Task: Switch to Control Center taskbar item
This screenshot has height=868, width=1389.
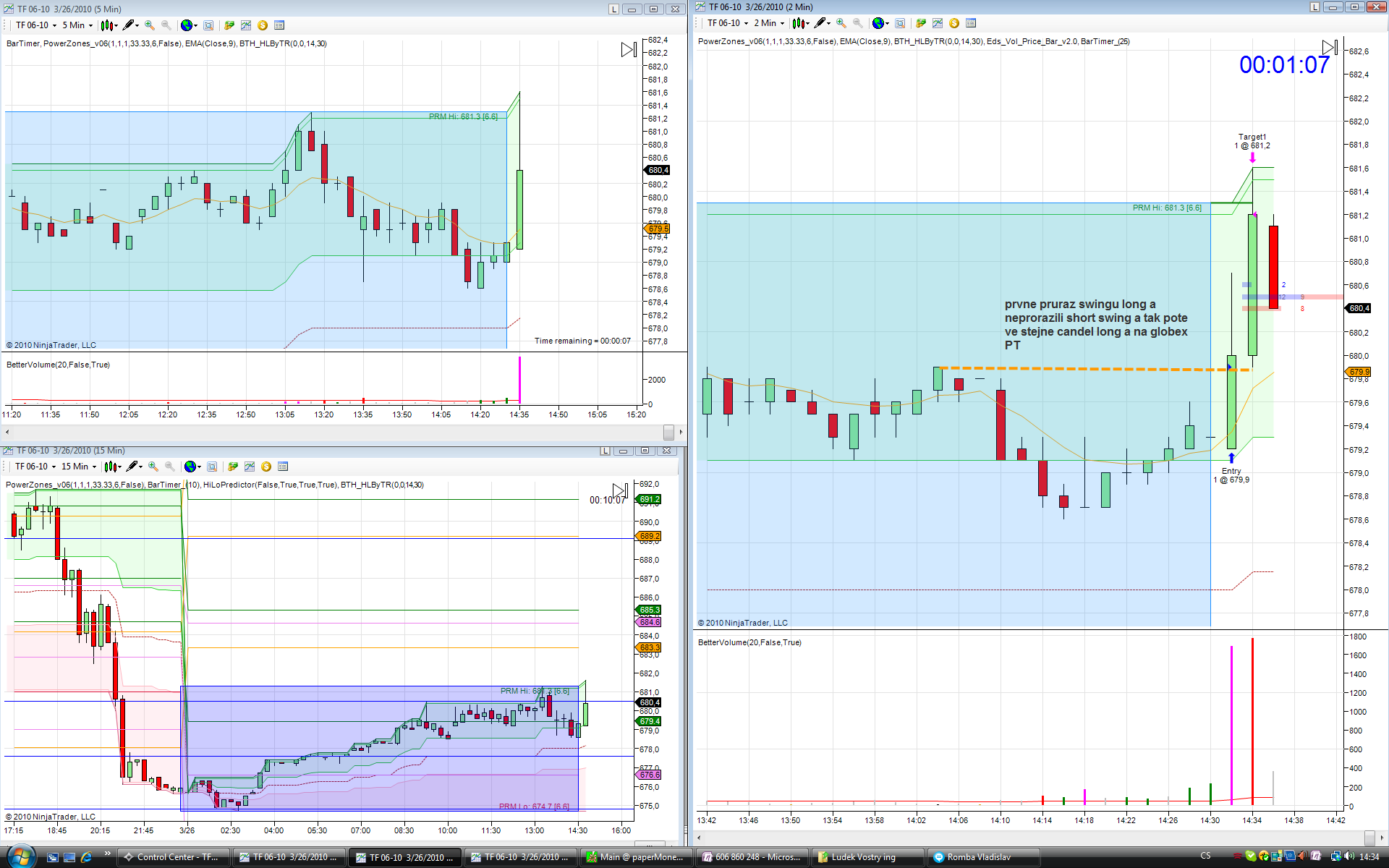Action: [x=172, y=857]
